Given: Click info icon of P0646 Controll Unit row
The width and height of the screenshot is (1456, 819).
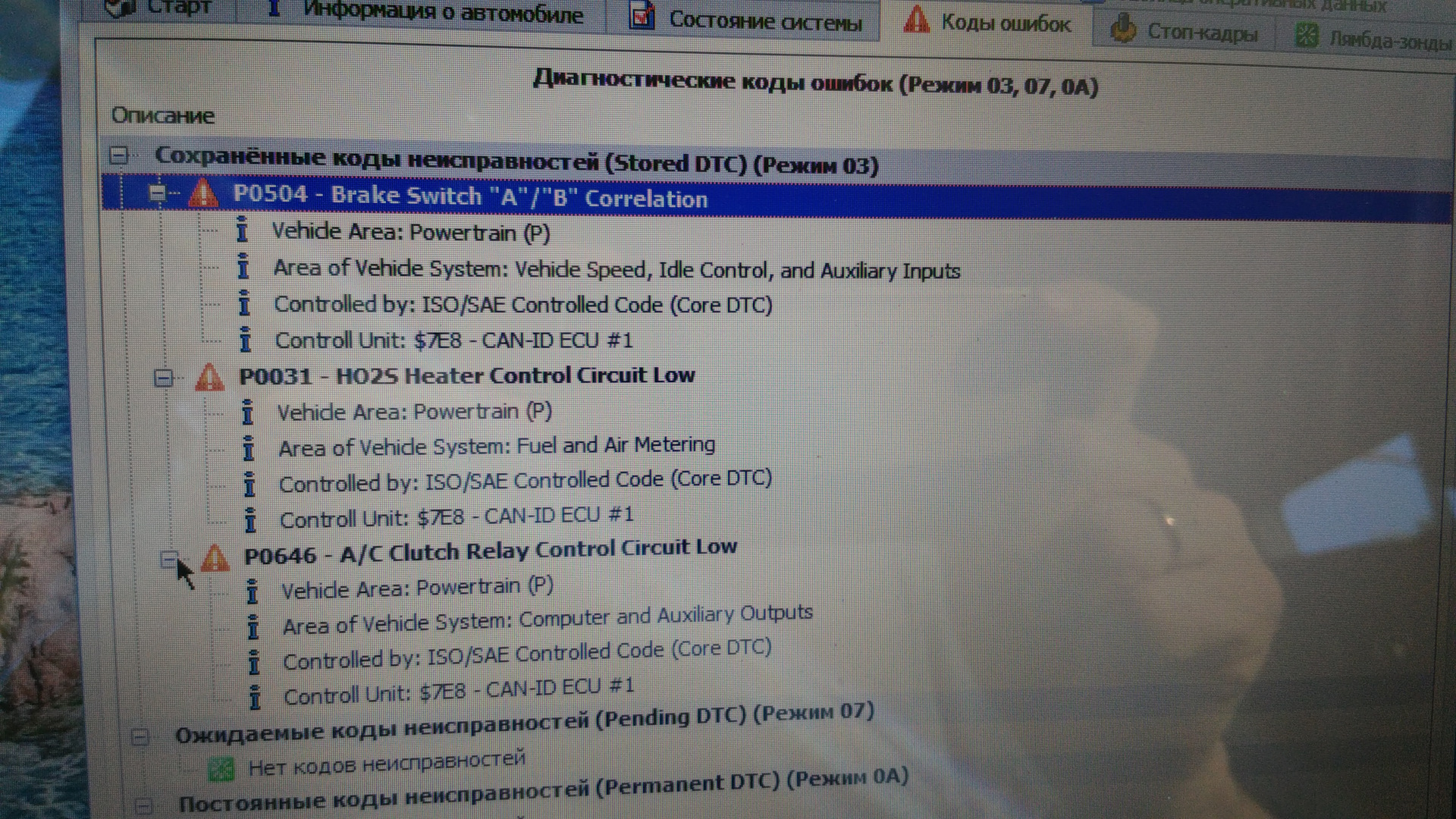Looking at the screenshot, I should [x=255, y=697].
